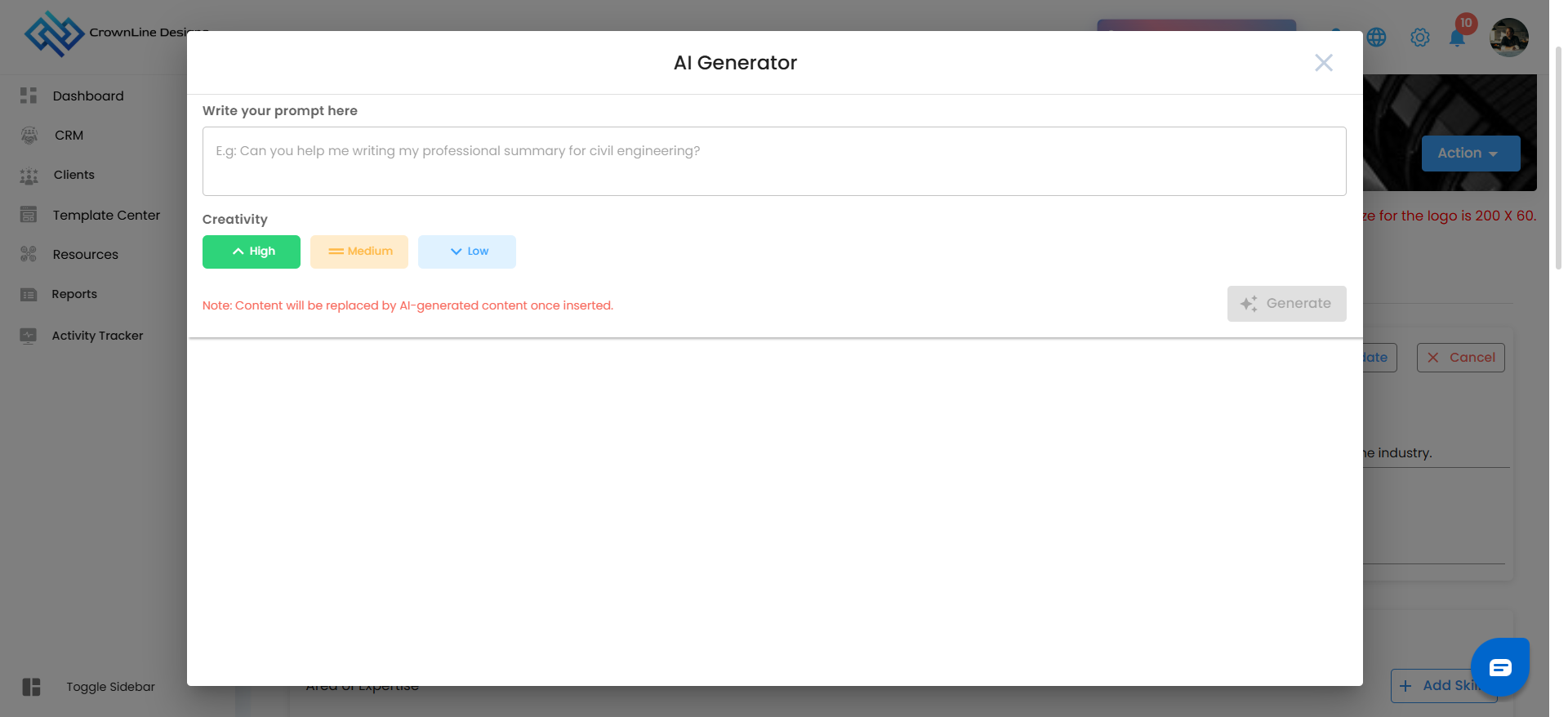The width and height of the screenshot is (1568, 717).
Task: Open settings gear icon in header
Action: click(x=1420, y=38)
